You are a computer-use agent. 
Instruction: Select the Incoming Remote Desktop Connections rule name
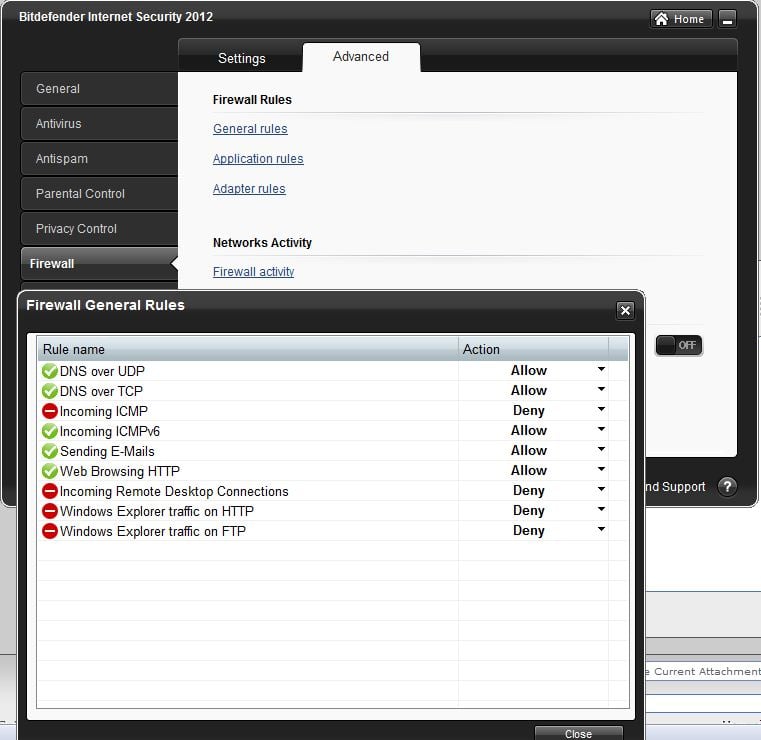tap(174, 492)
